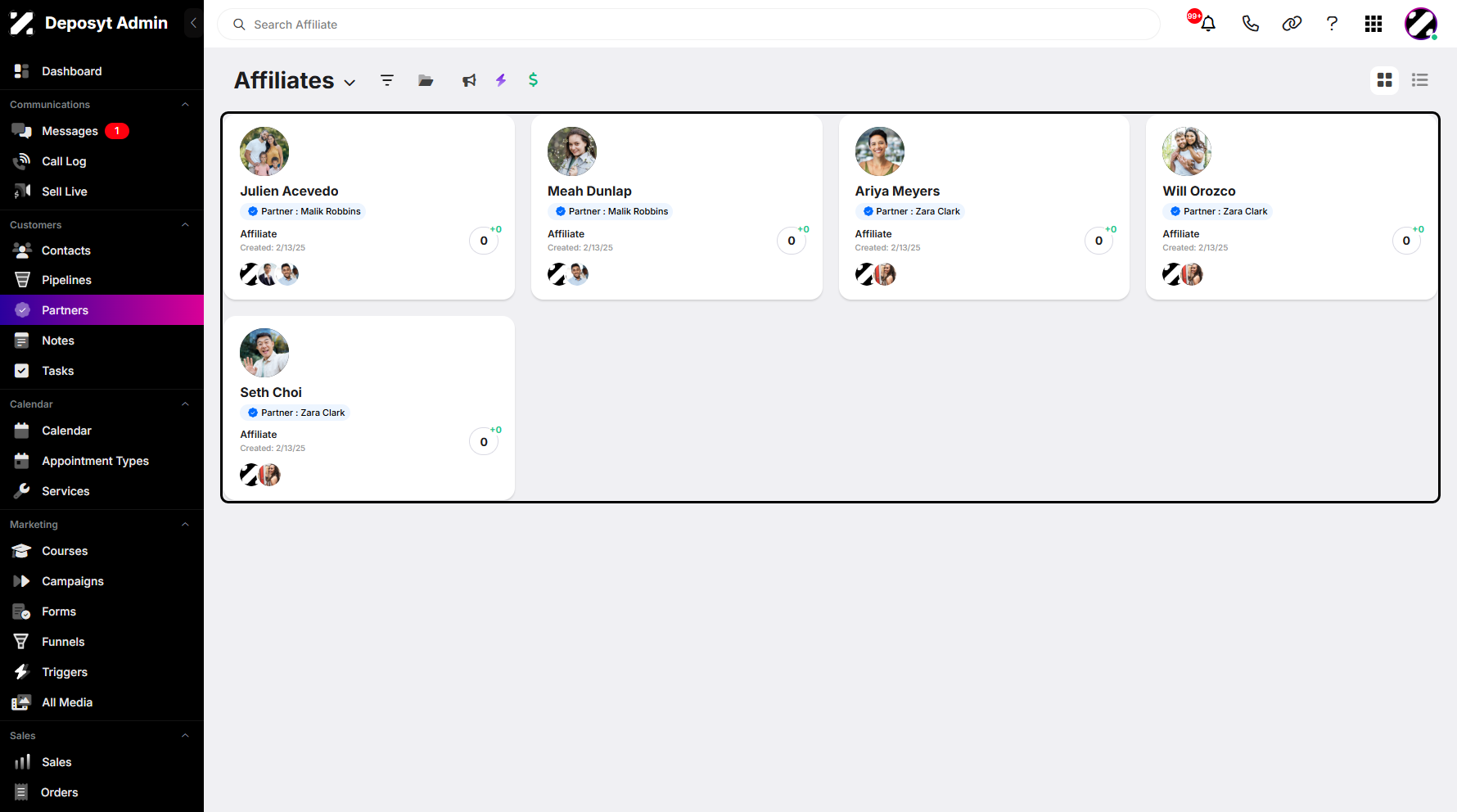
Task: Collapse the Calendar section header
Action: pyautogui.click(x=185, y=404)
